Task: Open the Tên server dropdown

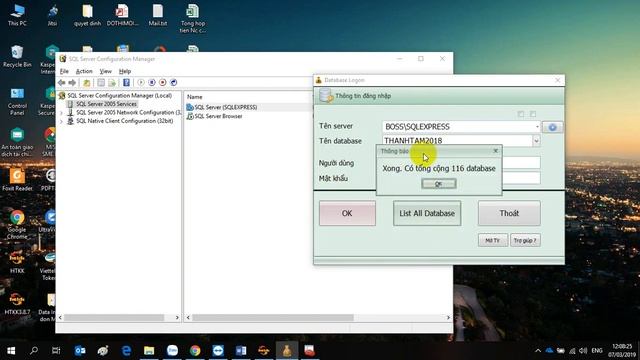Action: pyautogui.click(x=537, y=127)
